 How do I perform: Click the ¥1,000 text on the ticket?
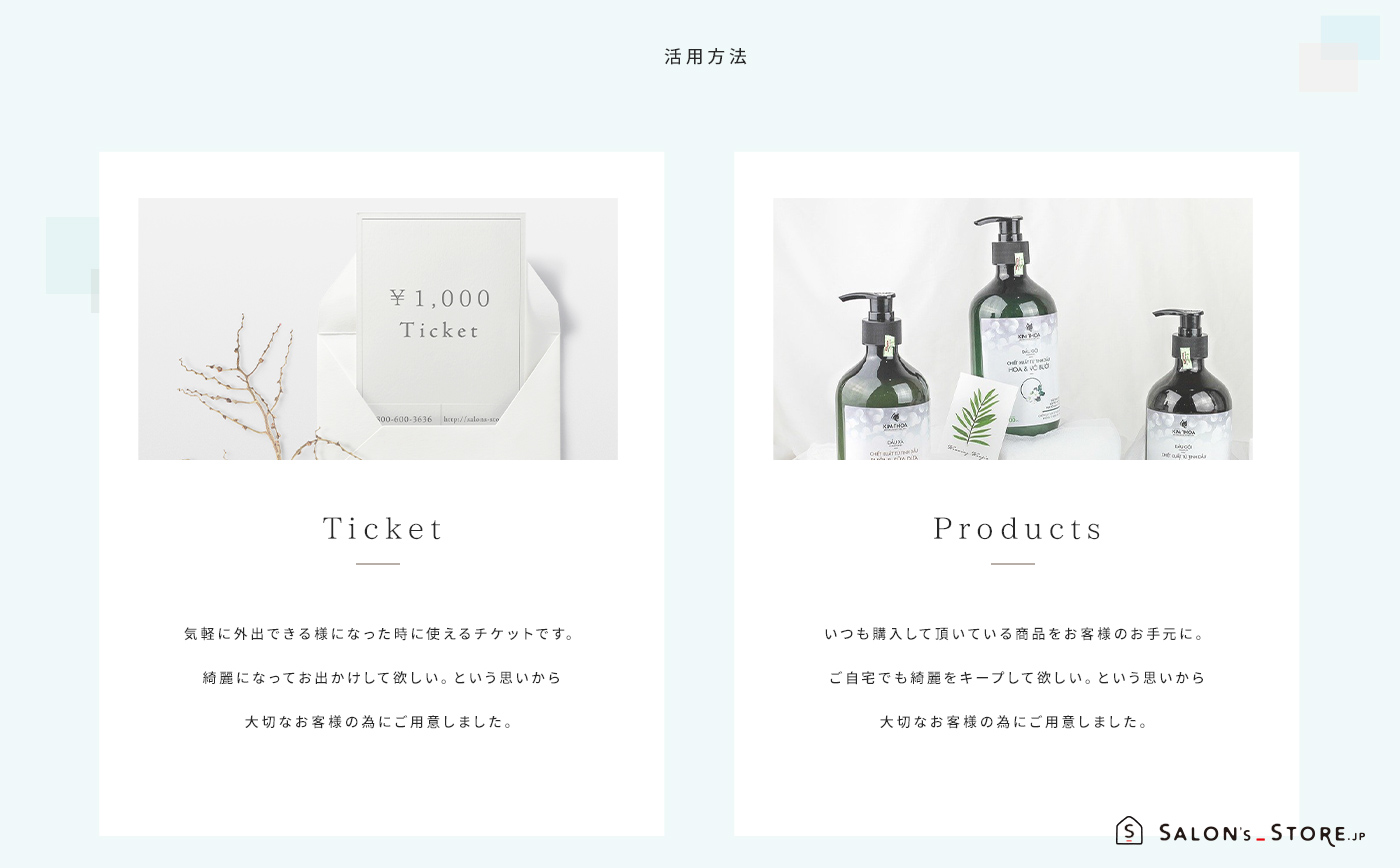[x=441, y=298]
